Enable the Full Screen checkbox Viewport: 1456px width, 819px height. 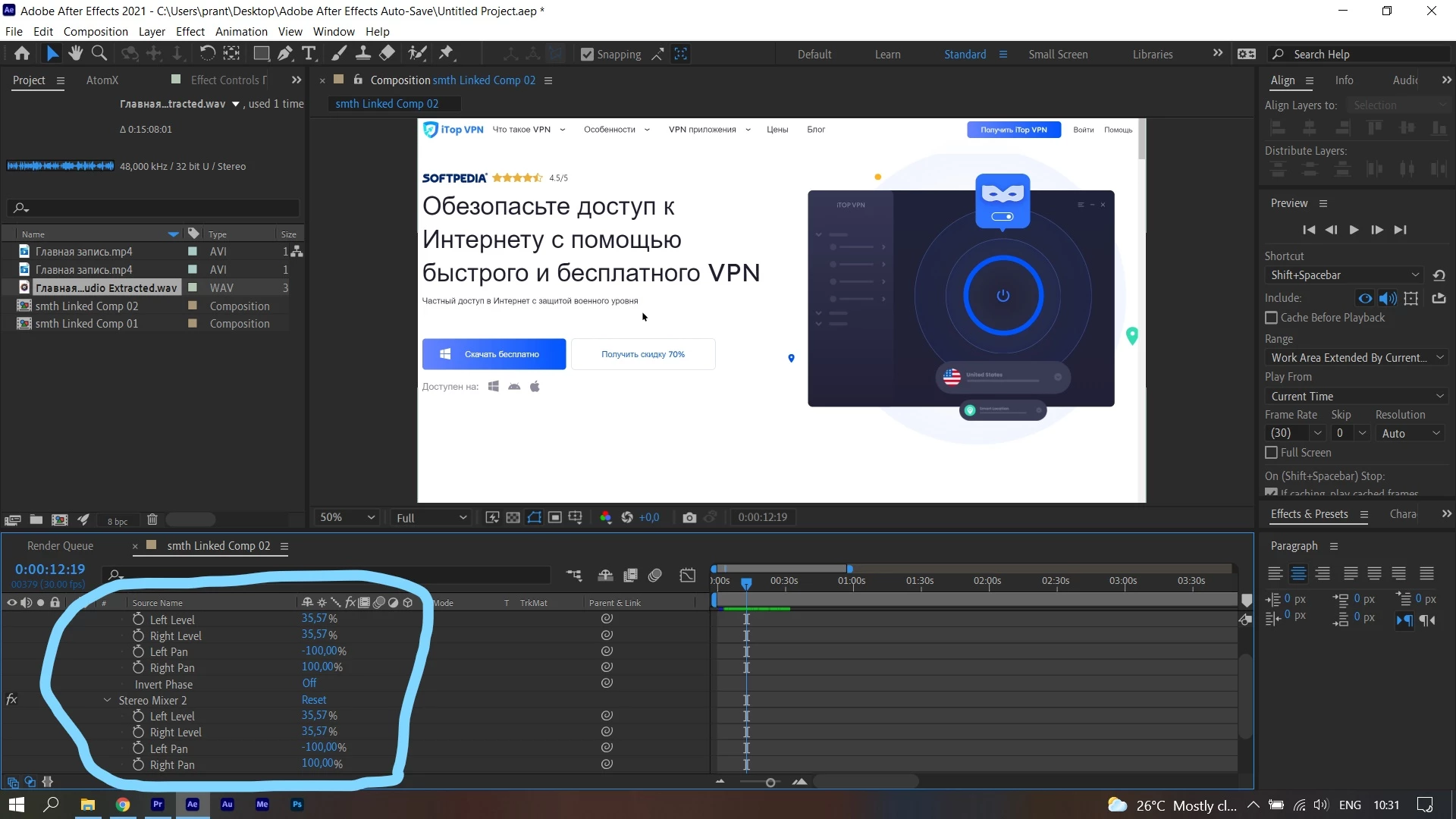1272,453
